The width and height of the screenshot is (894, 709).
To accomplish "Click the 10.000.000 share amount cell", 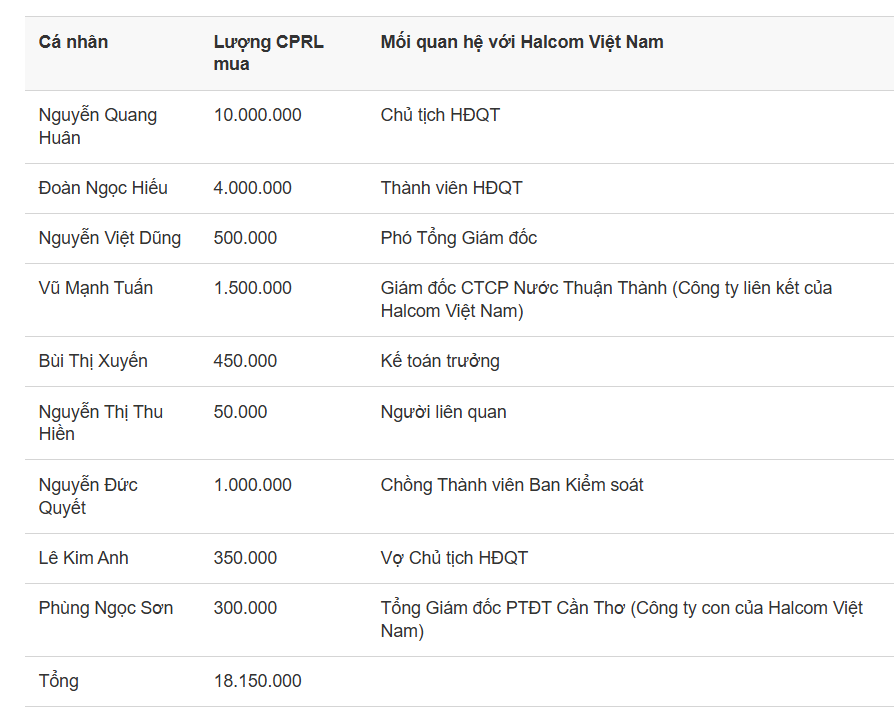I will (257, 115).
